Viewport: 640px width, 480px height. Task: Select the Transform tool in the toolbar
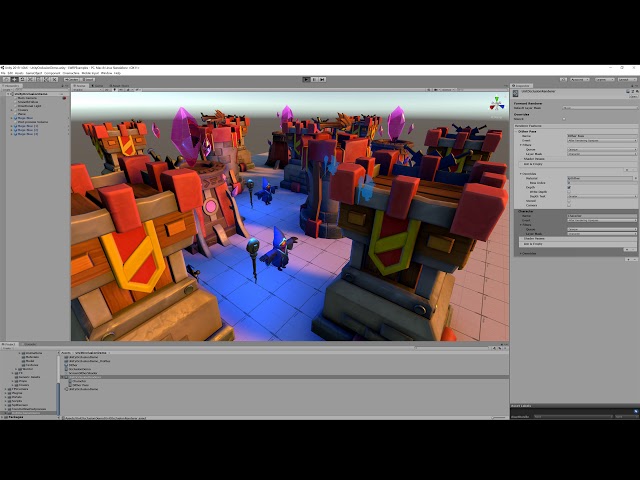(46, 80)
